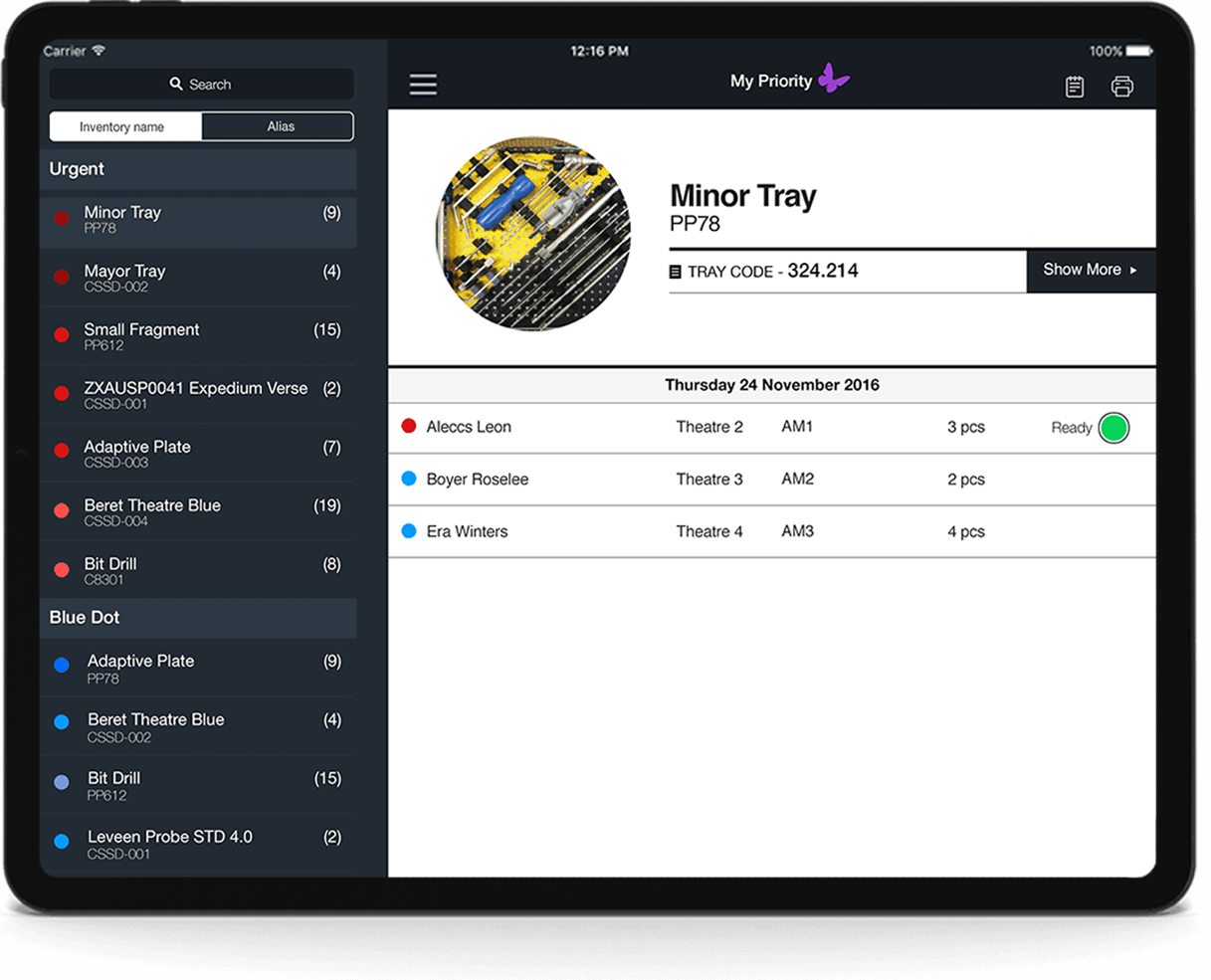Screen dimensions: 1211x980
Task: Click blue dot beside Boyer Roselee
Action: point(408,479)
